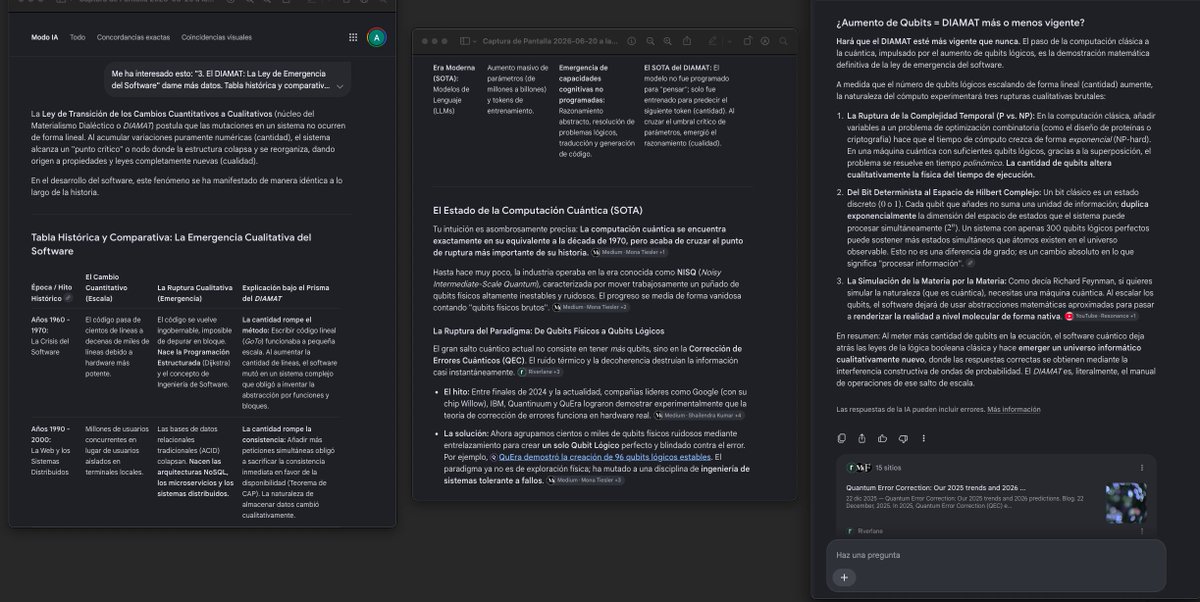
Task: Click the rotate icon in the Preview toolbar
Action: point(747,41)
